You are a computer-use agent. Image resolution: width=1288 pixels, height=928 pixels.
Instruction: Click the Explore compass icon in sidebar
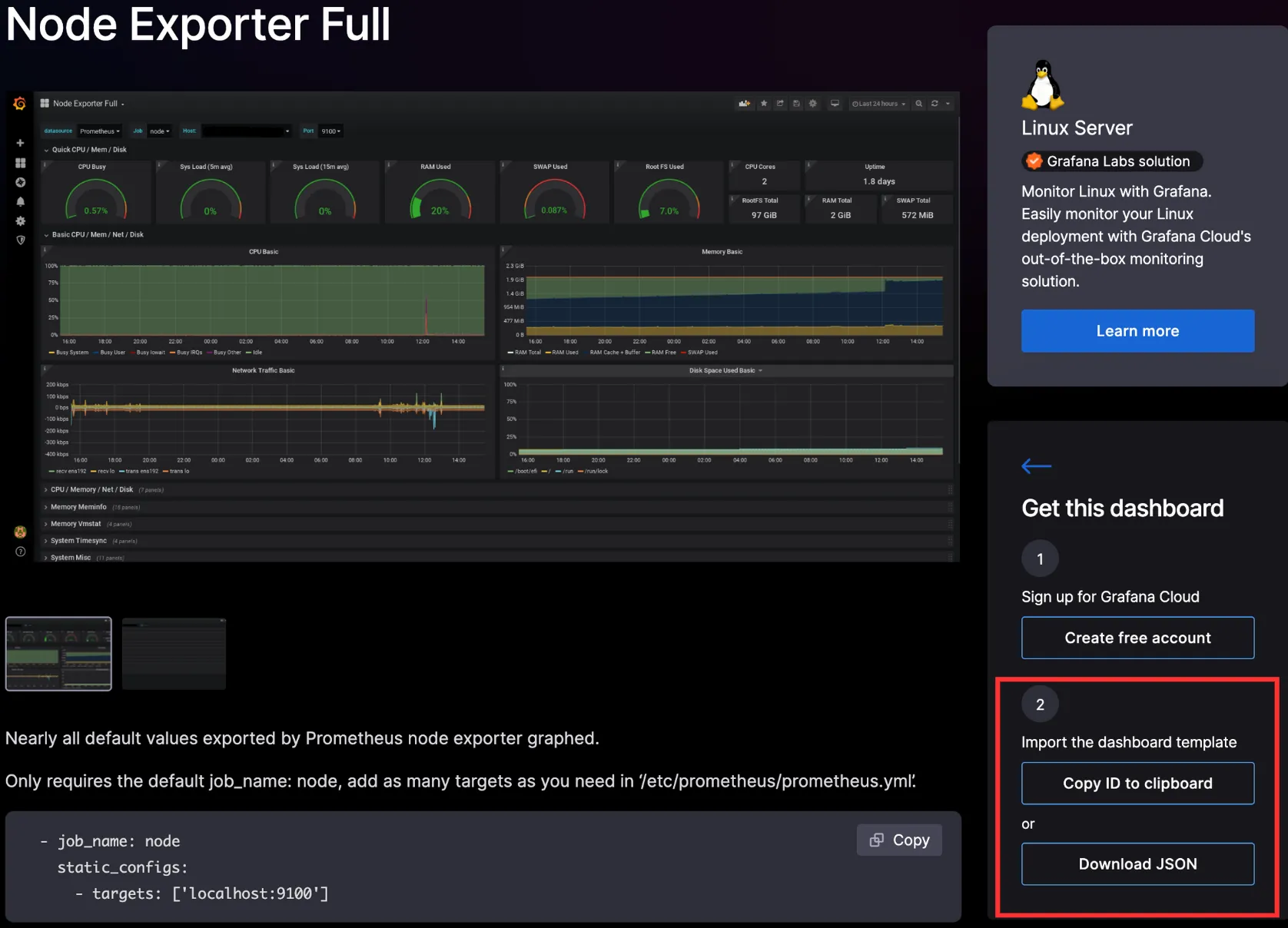[21, 182]
